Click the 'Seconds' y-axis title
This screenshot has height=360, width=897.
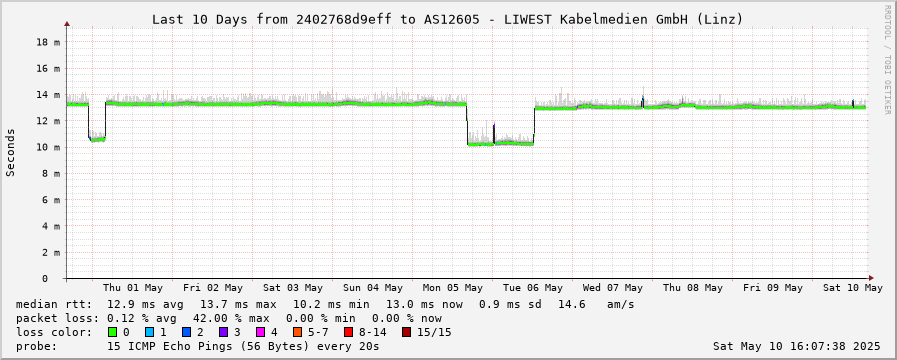11,152
